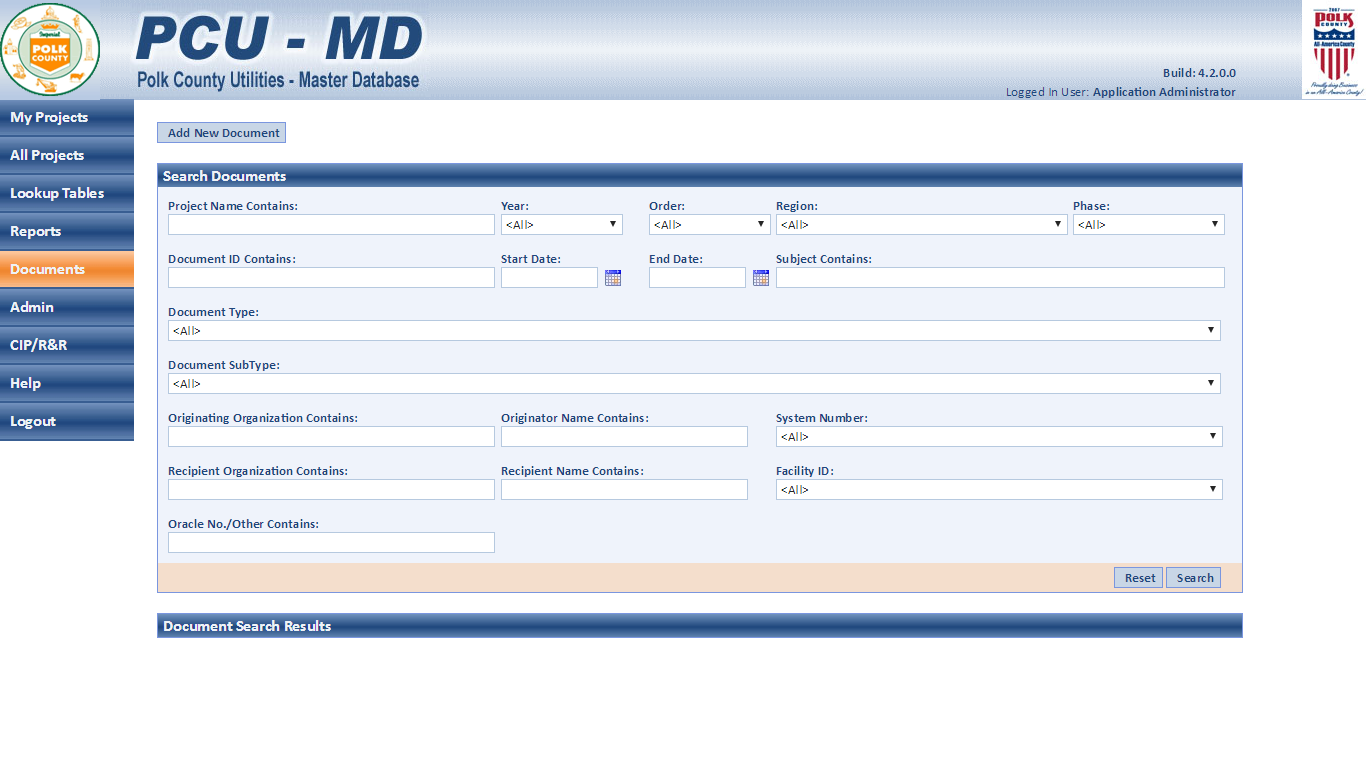Go to Lookup Tables menu item
This screenshot has height=759, width=1366.
click(x=66, y=194)
